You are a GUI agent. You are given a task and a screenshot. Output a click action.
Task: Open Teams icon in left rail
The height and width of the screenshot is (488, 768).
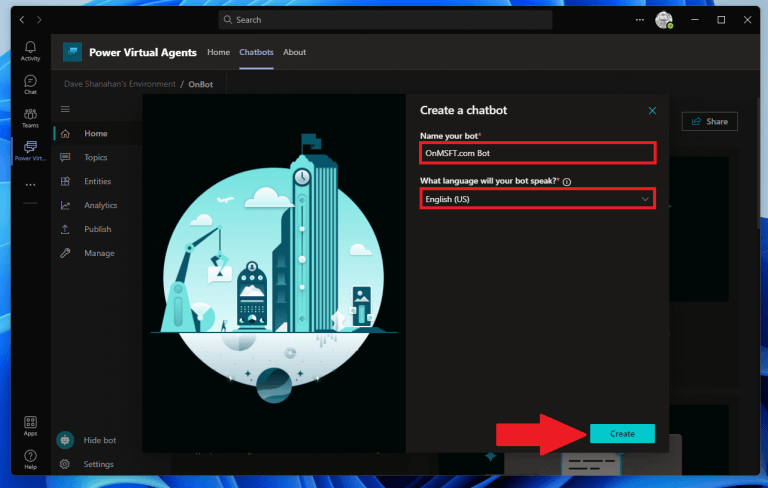tap(30, 118)
